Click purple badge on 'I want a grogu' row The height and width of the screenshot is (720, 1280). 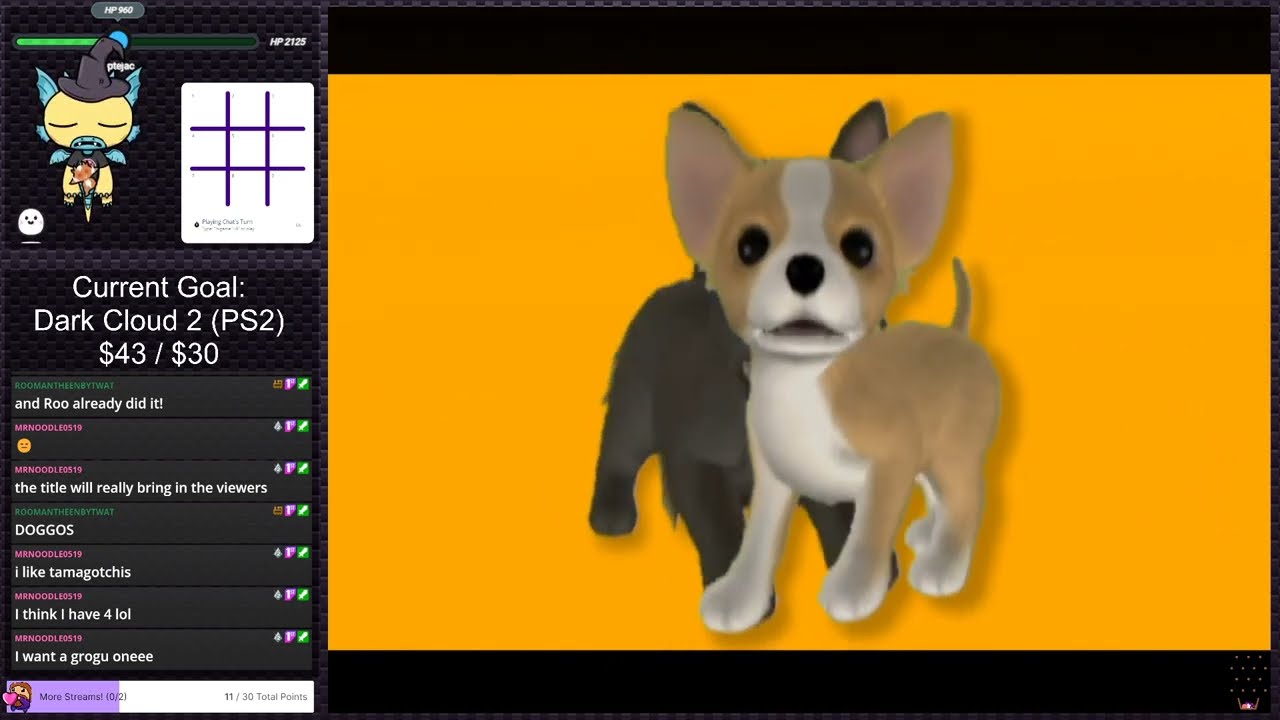[290, 636]
